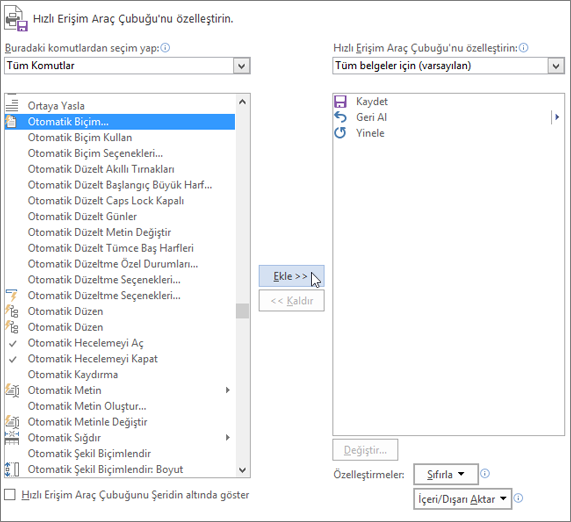Select Otomatik Düzelt Günler command
Viewport: 571px width, 522px height.
click(120, 216)
